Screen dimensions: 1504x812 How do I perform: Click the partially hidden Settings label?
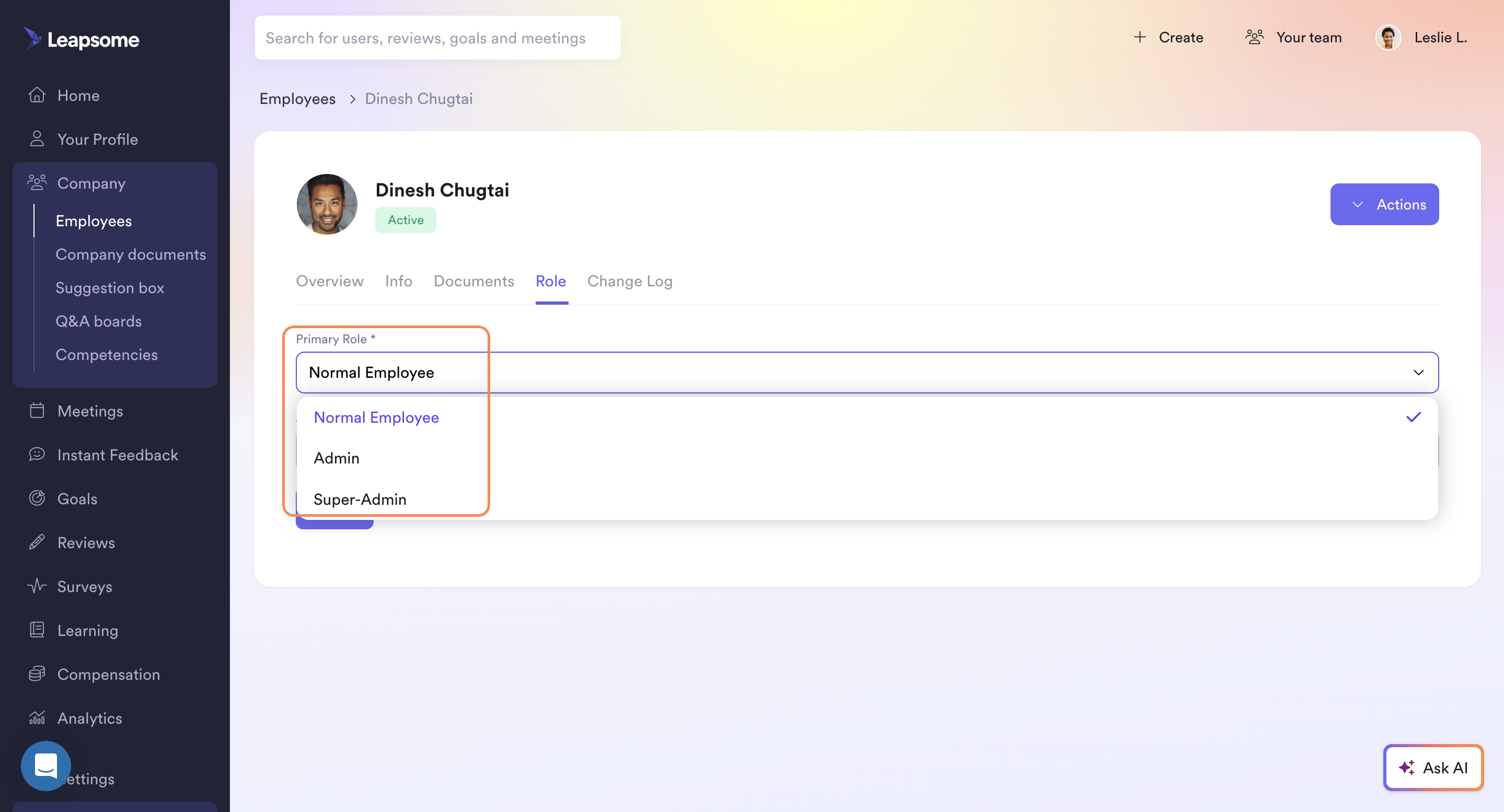pyautogui.click(x=90, y=779)
